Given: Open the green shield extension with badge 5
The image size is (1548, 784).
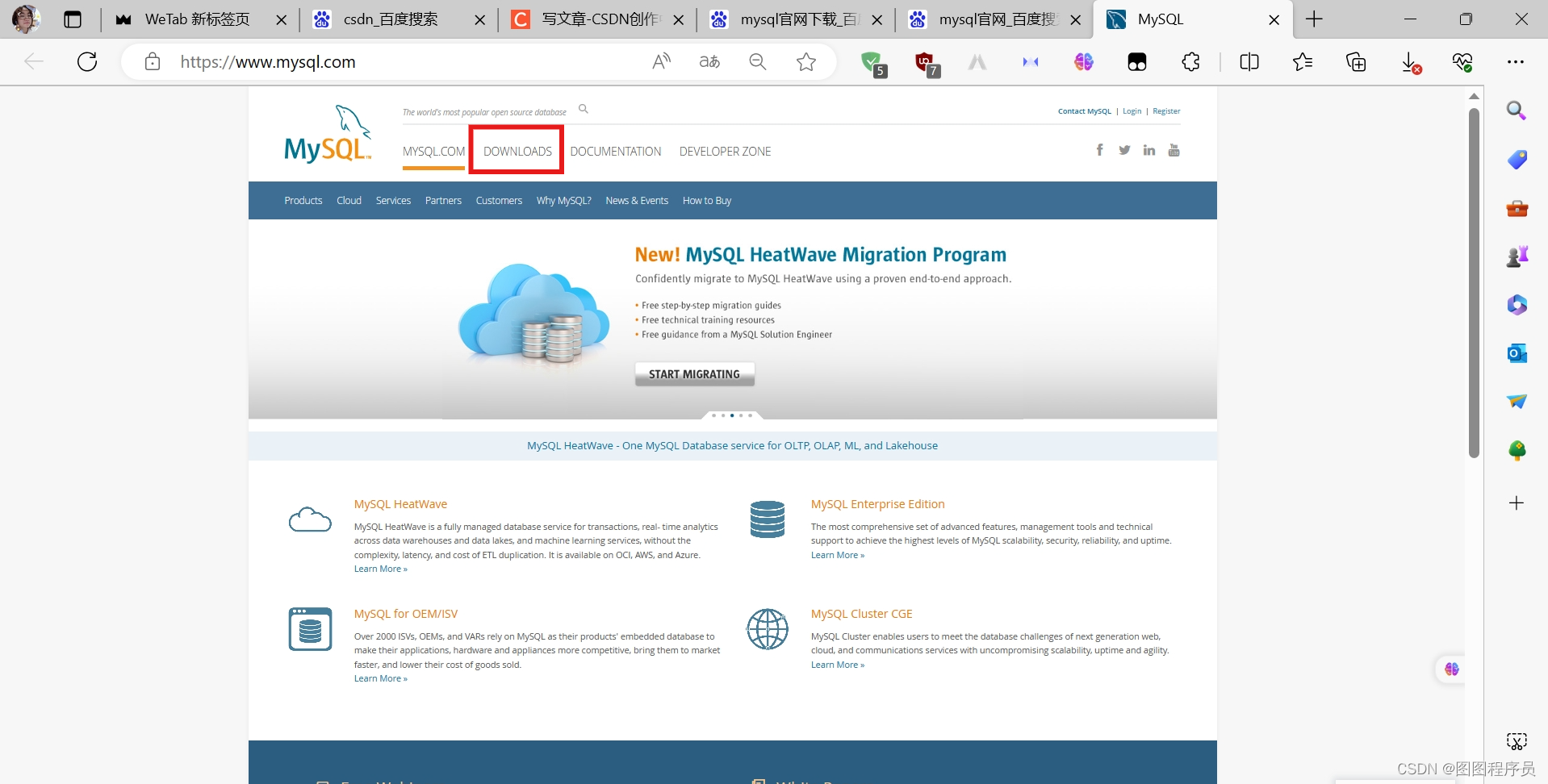Looking at the screenshot, I should (x=872, y=63).
